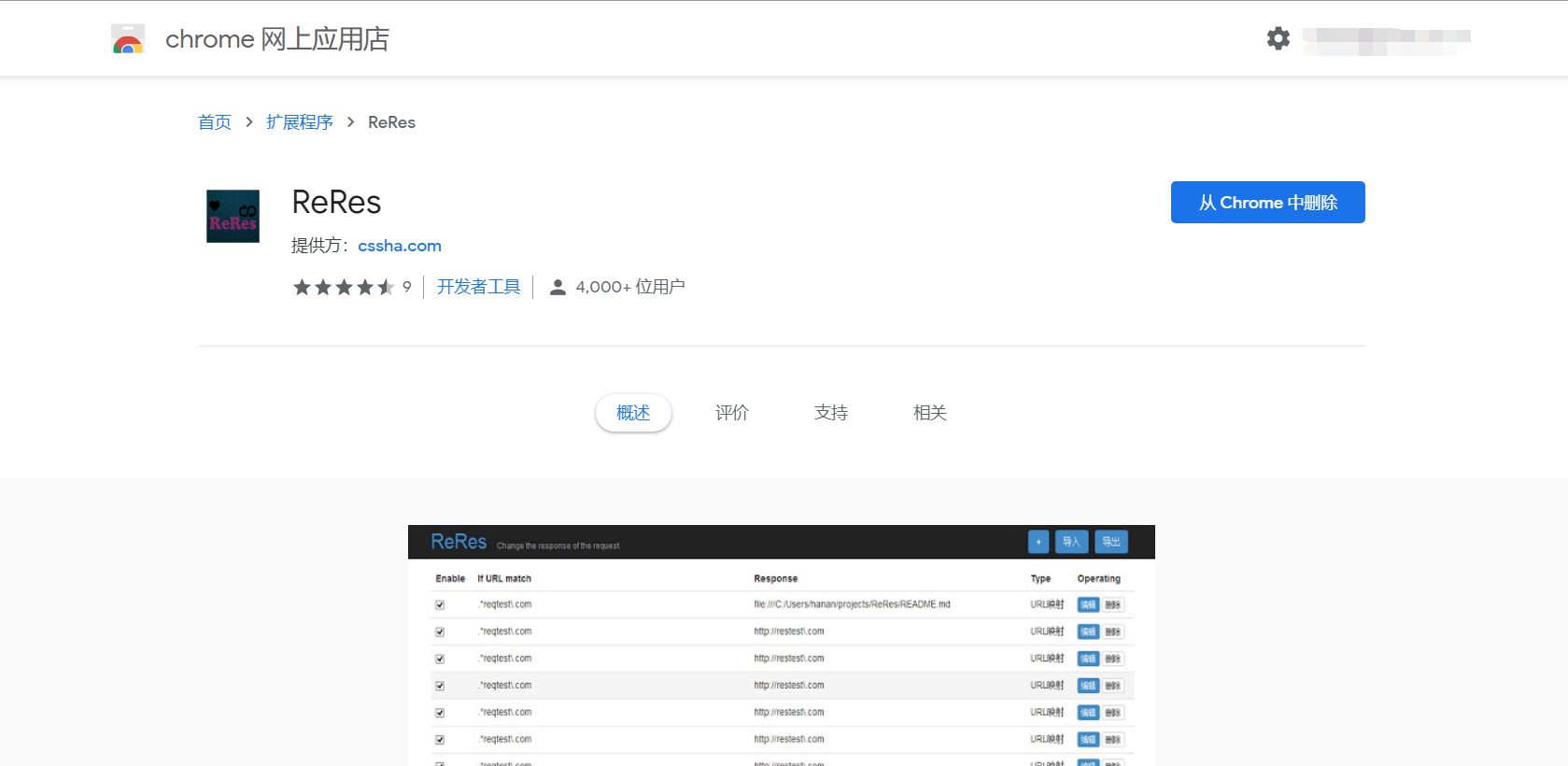Click 从 Chrome 中删除 button
Image resolution: width=1568 pixels, height=766 pixels.
[1268, 203]
